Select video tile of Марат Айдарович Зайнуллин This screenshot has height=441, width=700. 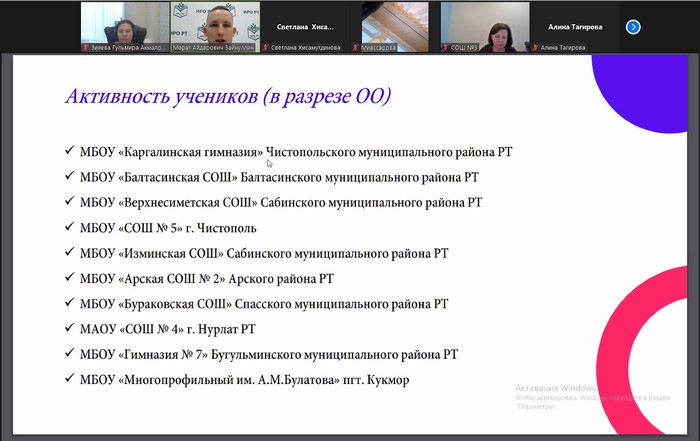click(215, 27)
